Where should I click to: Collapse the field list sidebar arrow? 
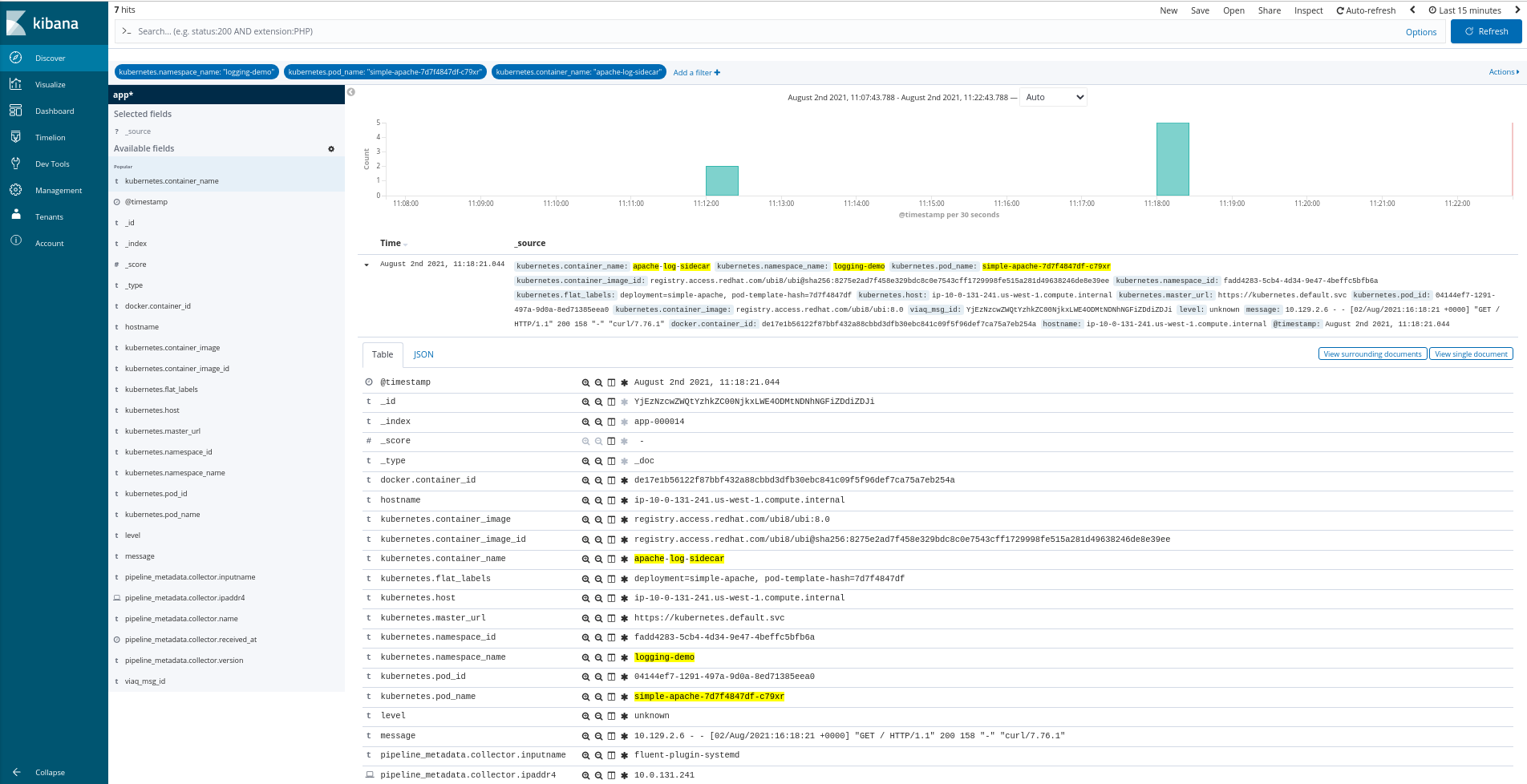click(x=351, y=92)
